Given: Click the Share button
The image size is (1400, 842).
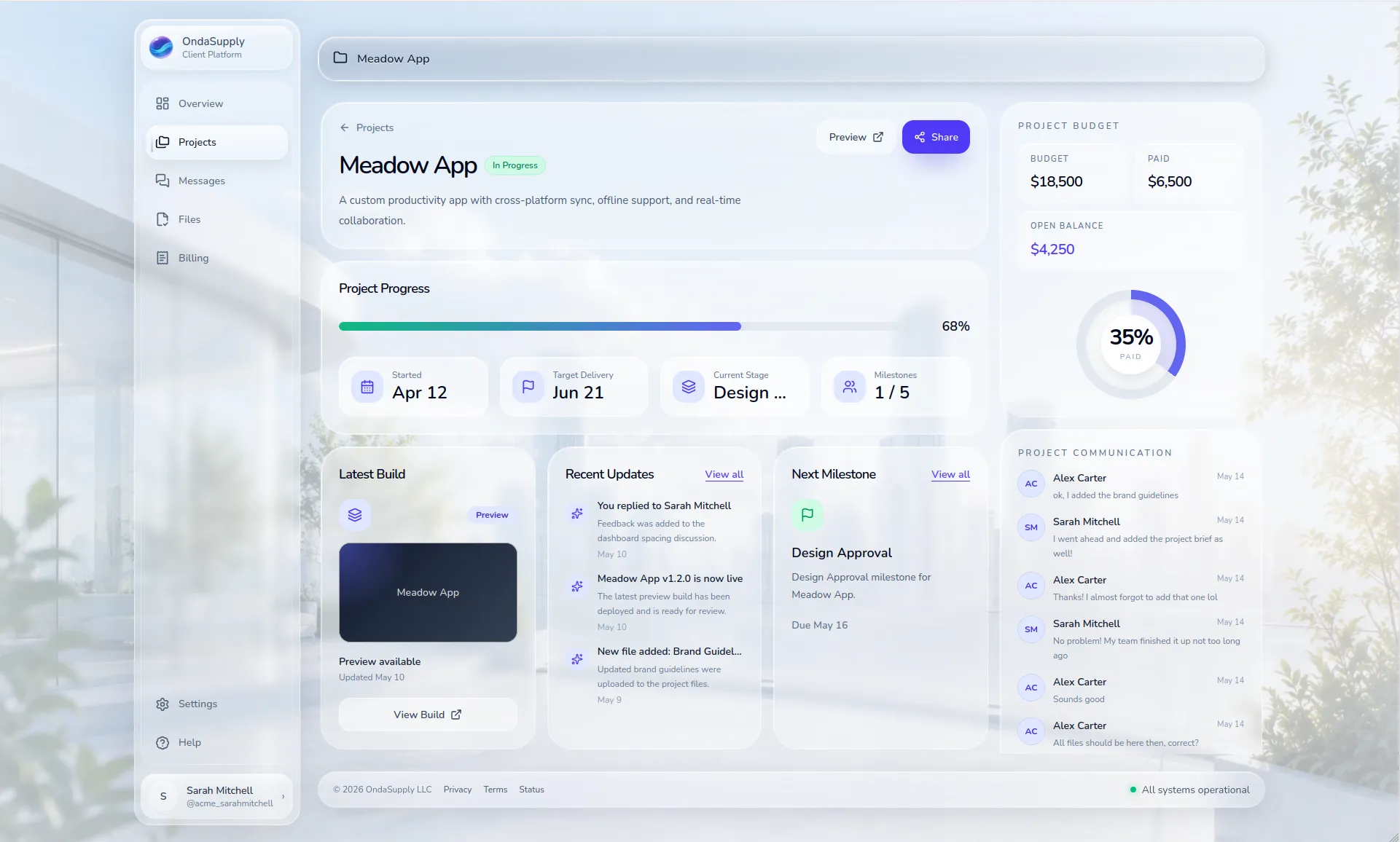Looking at the screenshot, I should tap(936, 137).
